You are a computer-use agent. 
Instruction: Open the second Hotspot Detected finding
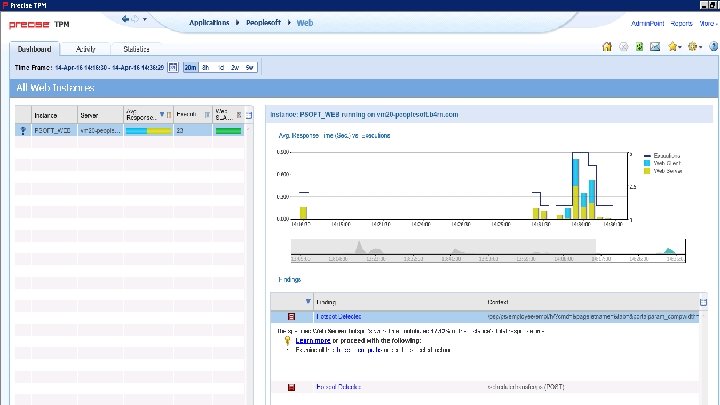(x=338, y=387)
